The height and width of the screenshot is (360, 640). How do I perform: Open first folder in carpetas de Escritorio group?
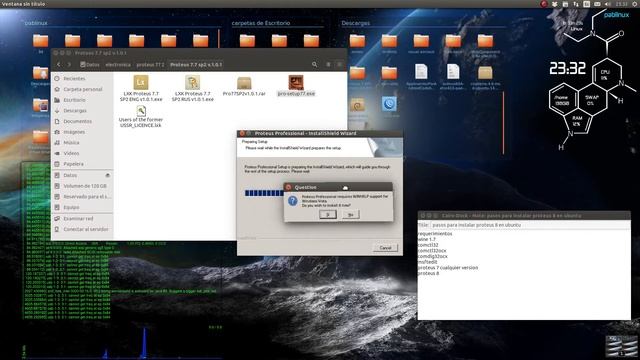247,41
